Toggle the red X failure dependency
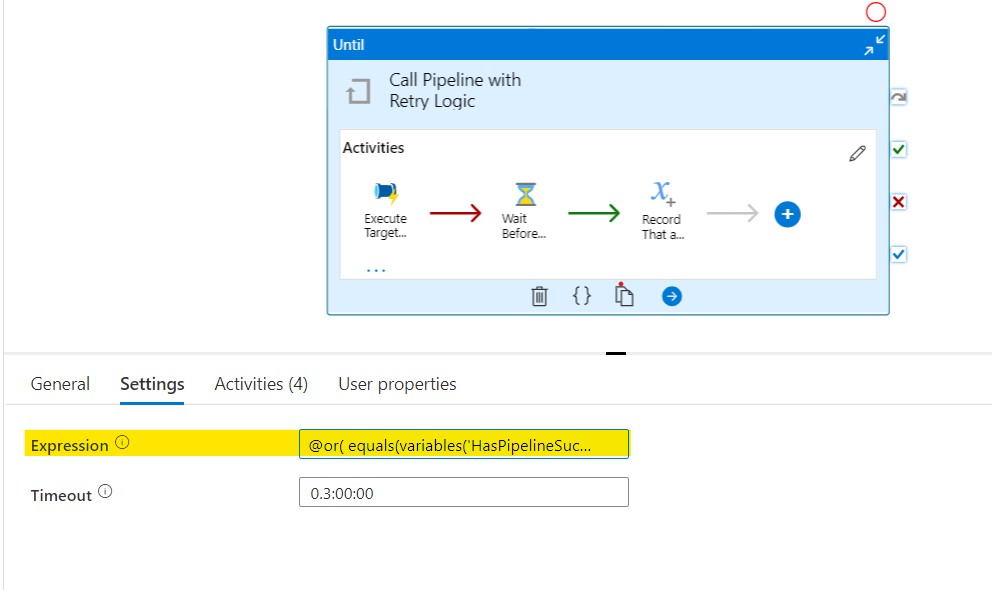 (x=898, y=202)
